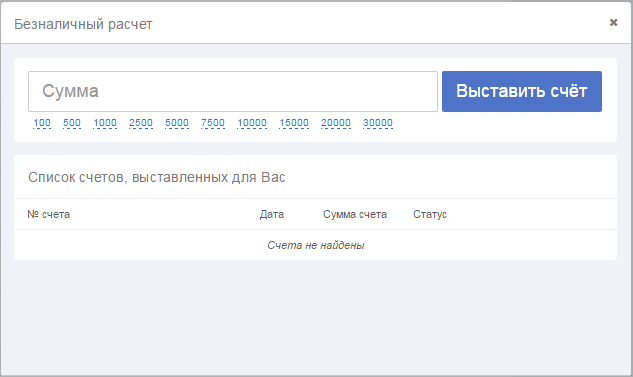Select the 100 preset amount
The image size is (633, 377).
[x=42, y=123]
